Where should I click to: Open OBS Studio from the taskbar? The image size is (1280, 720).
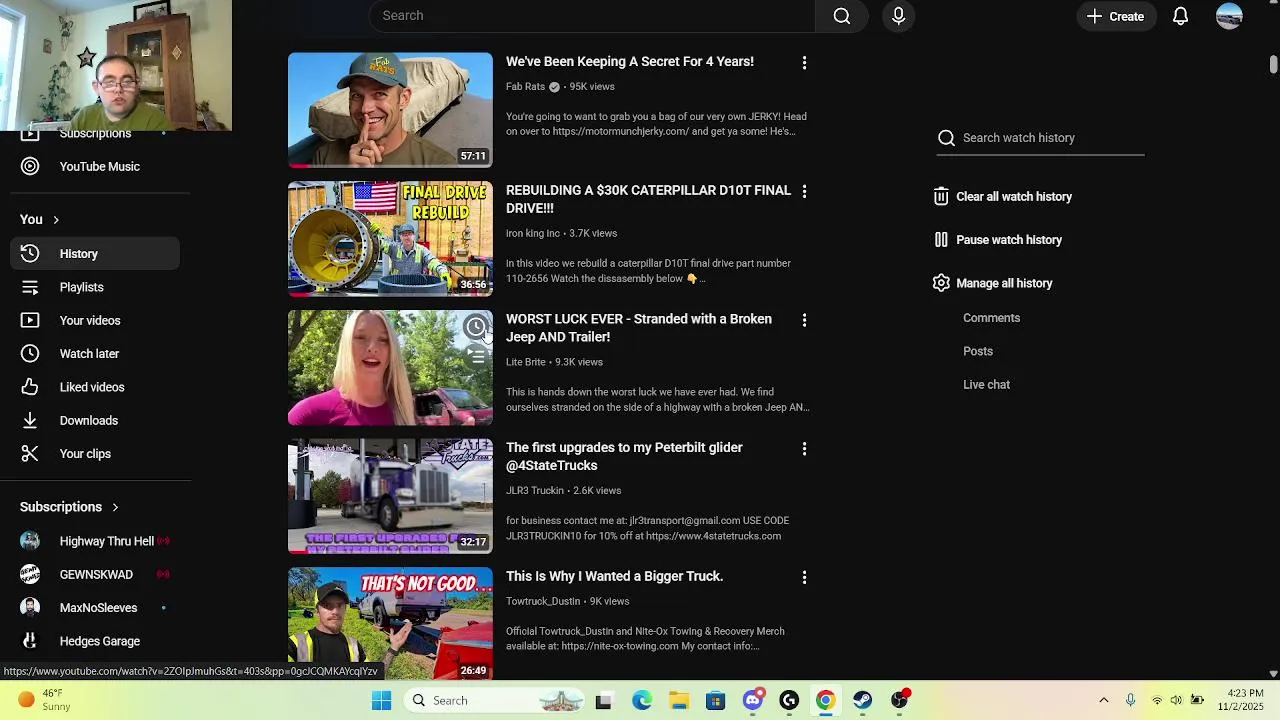coord(900,701)
